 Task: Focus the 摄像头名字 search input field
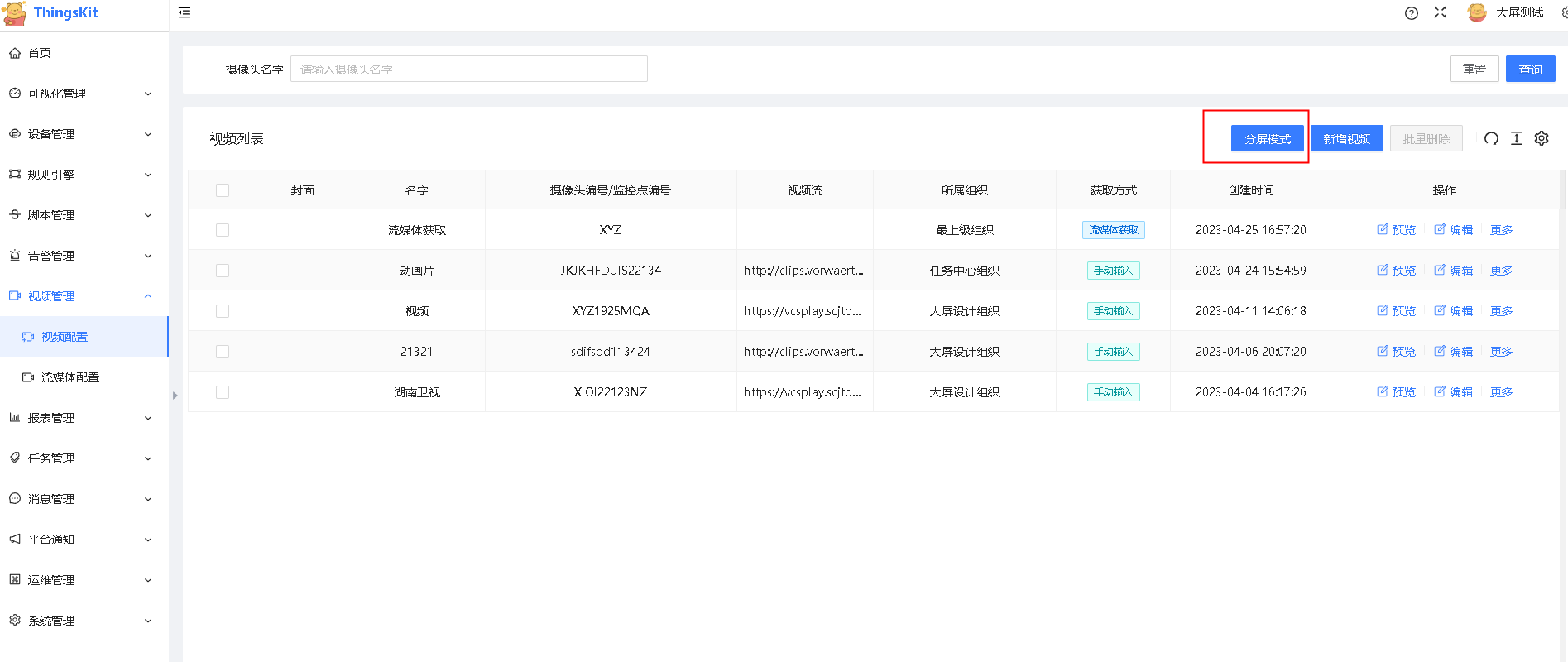click(x=468, y=70)
